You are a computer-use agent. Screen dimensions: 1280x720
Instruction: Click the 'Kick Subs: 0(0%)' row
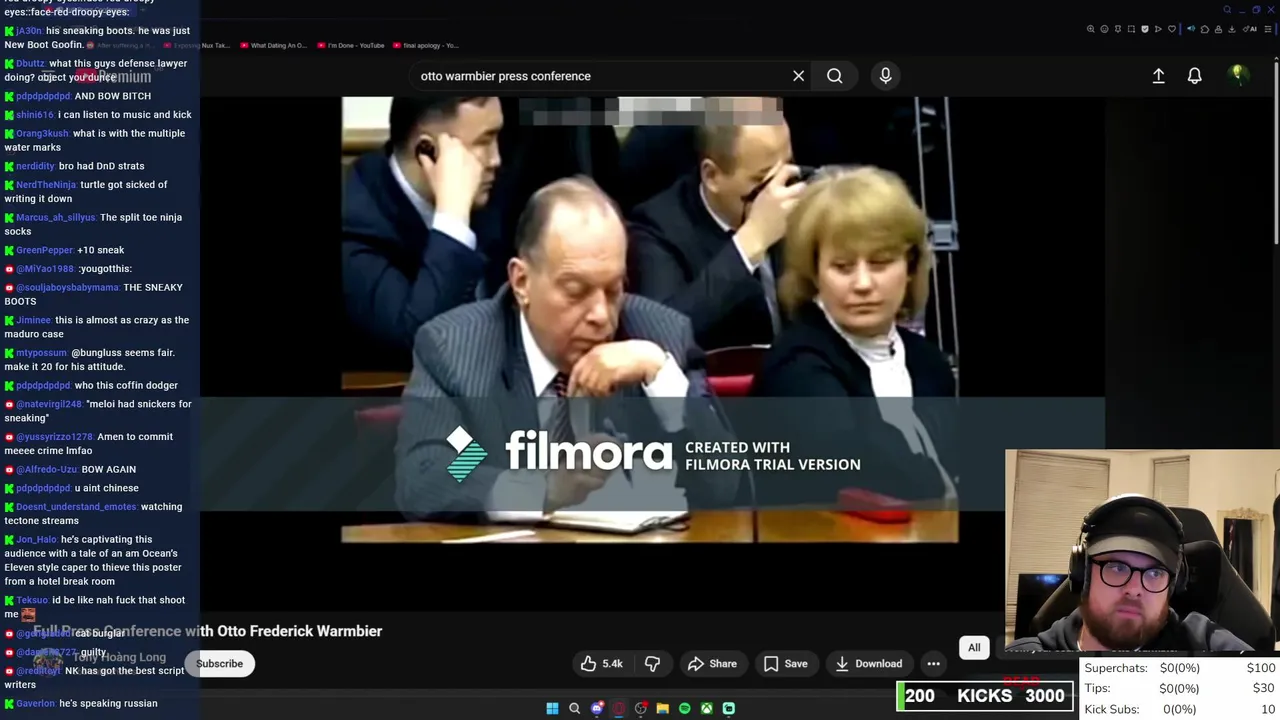(x=1180, y=709)
